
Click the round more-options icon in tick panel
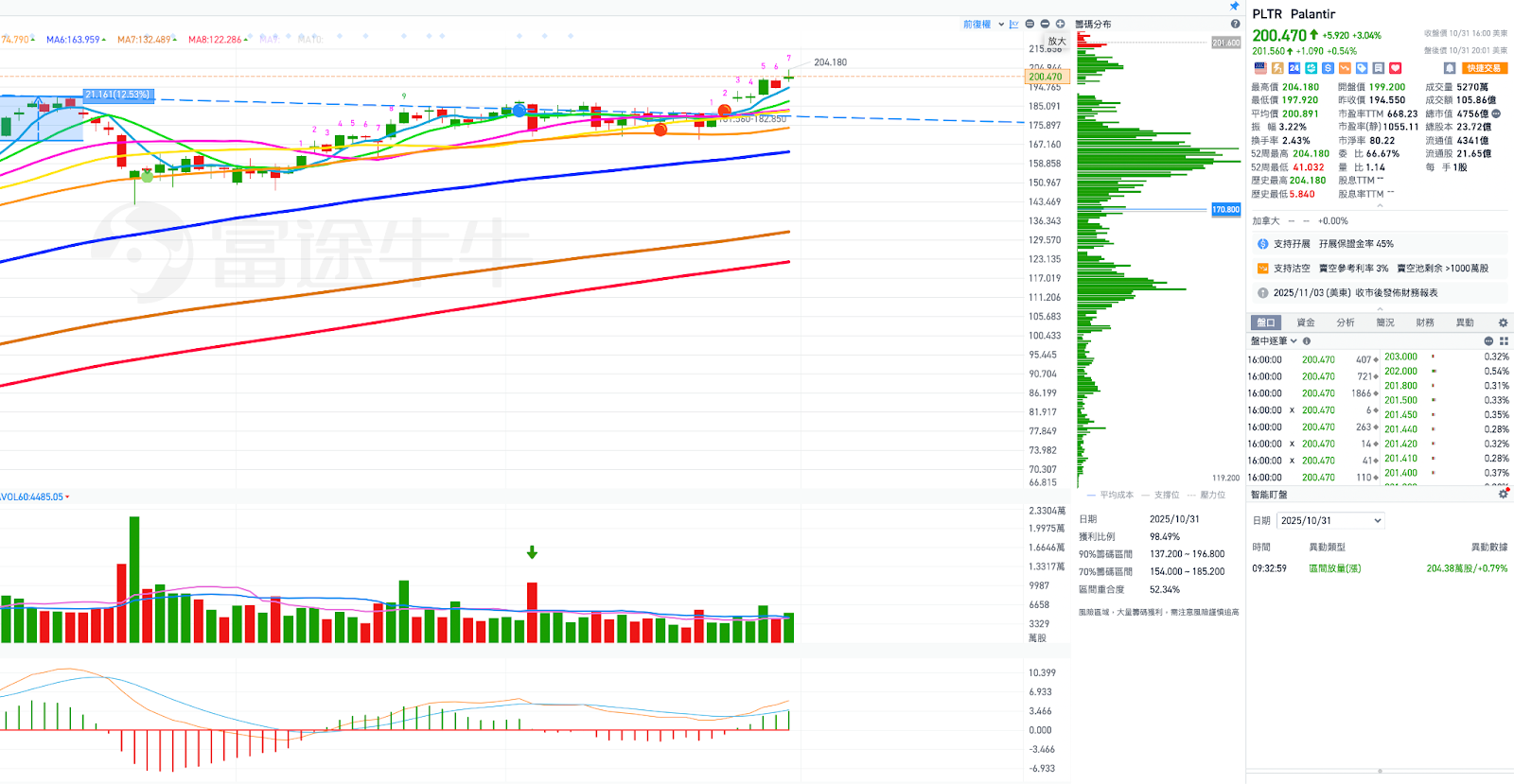(x=1488, y=341)
